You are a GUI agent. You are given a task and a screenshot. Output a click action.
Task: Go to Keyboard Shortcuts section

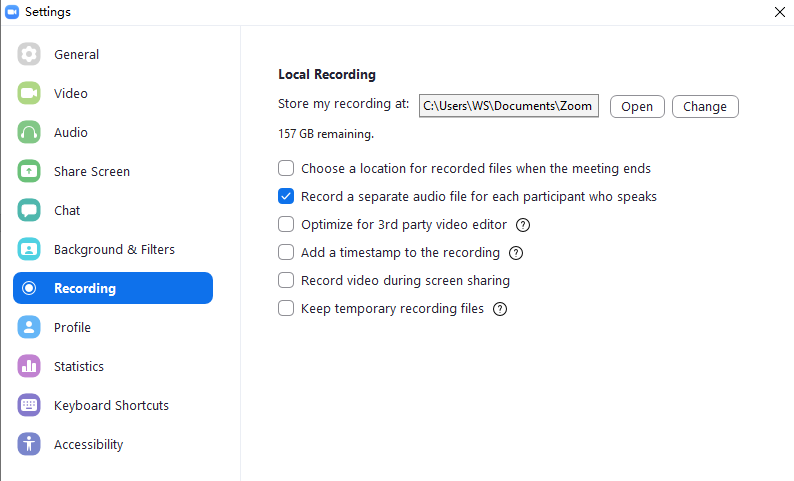(x=113, y=405)
